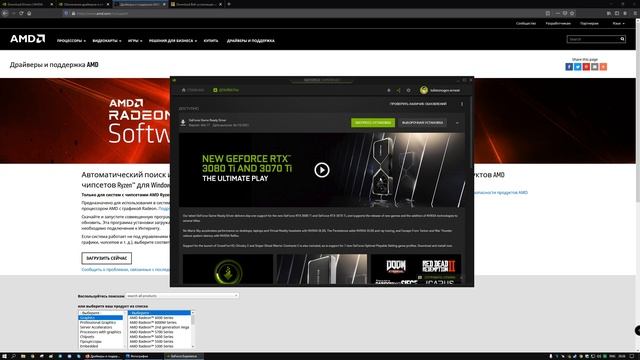Start the green Express Installation

(x=373, y=122)
